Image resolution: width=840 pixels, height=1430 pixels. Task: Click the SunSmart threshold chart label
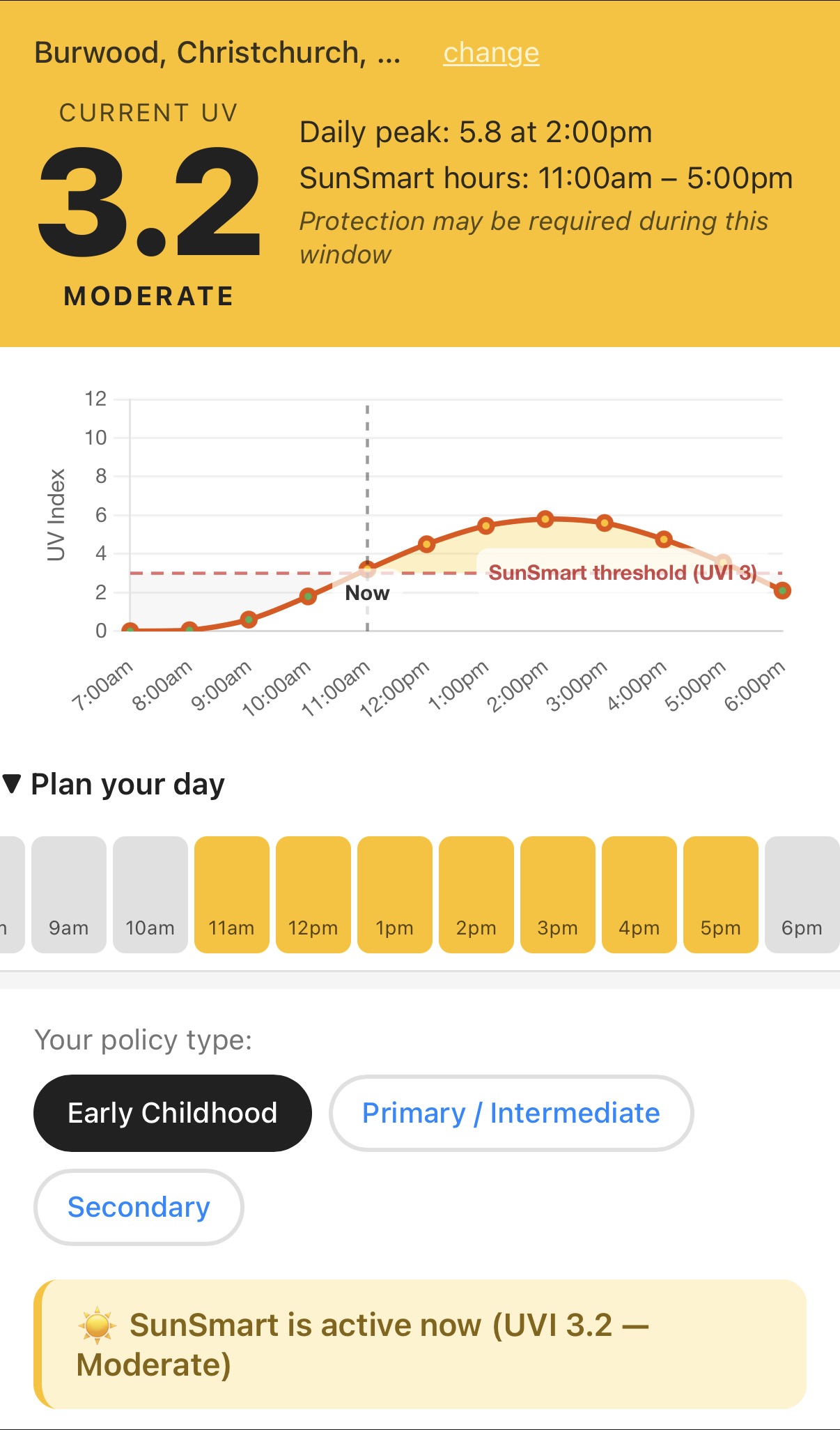tap(623, 573)
